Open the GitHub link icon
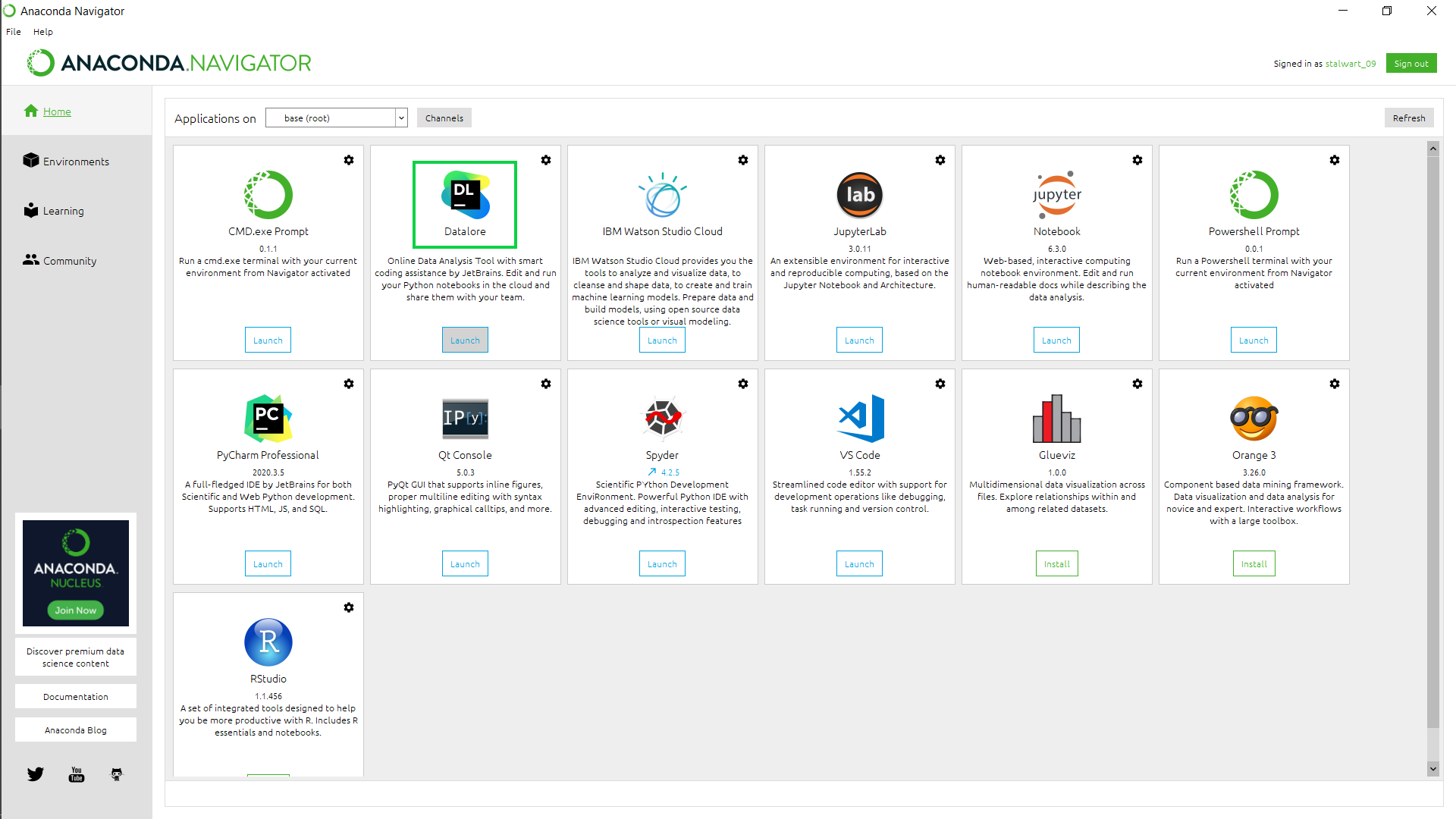 click(117, 774)
